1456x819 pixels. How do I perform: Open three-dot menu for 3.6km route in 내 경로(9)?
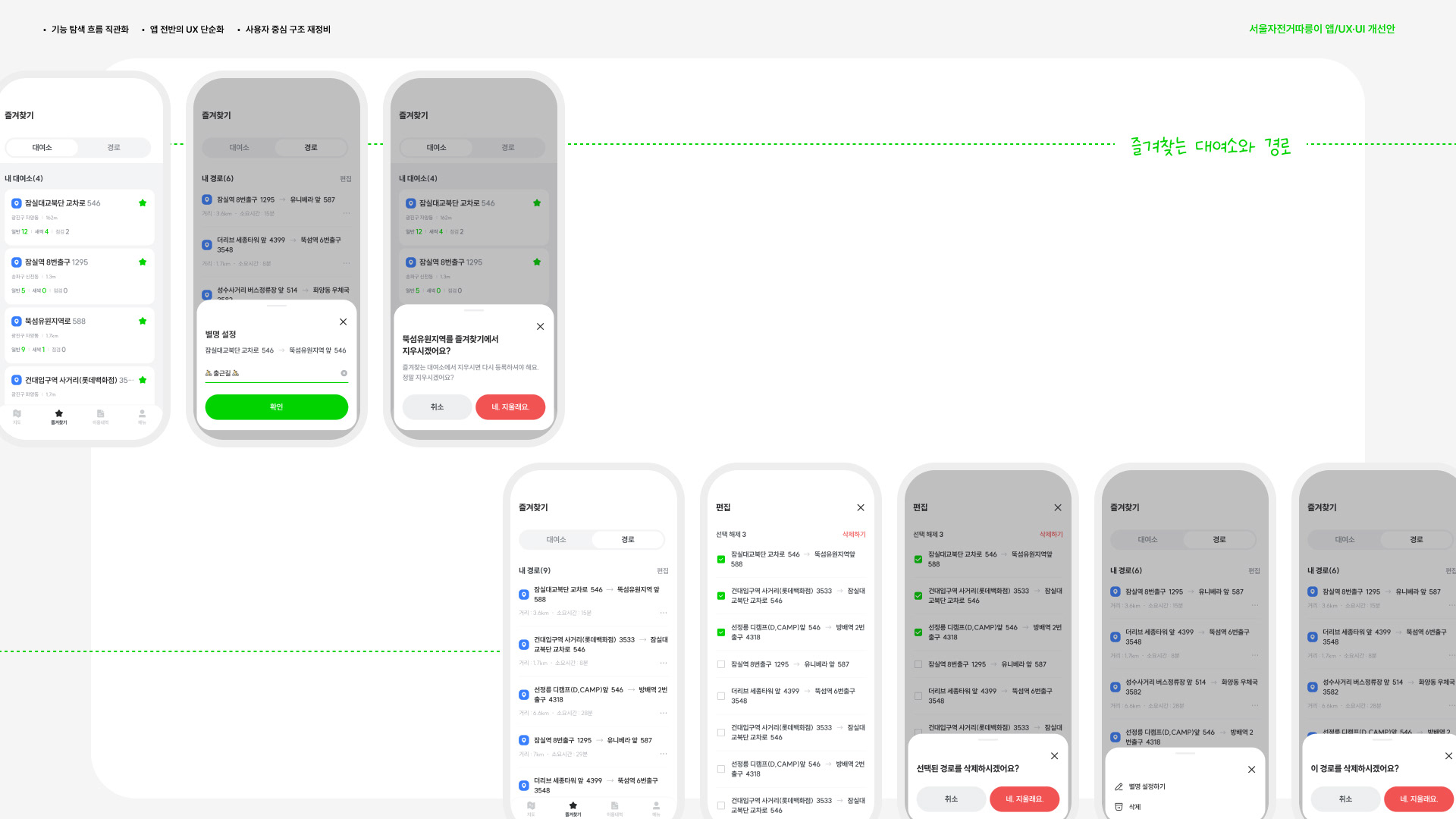point(664,613)
